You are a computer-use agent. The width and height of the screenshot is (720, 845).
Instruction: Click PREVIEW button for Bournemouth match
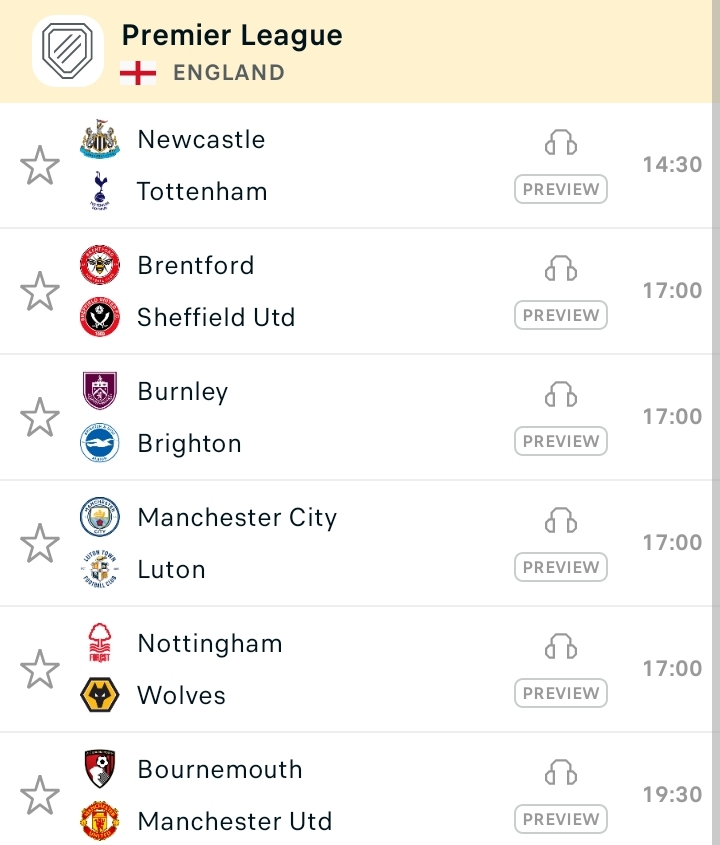(561, 819)
